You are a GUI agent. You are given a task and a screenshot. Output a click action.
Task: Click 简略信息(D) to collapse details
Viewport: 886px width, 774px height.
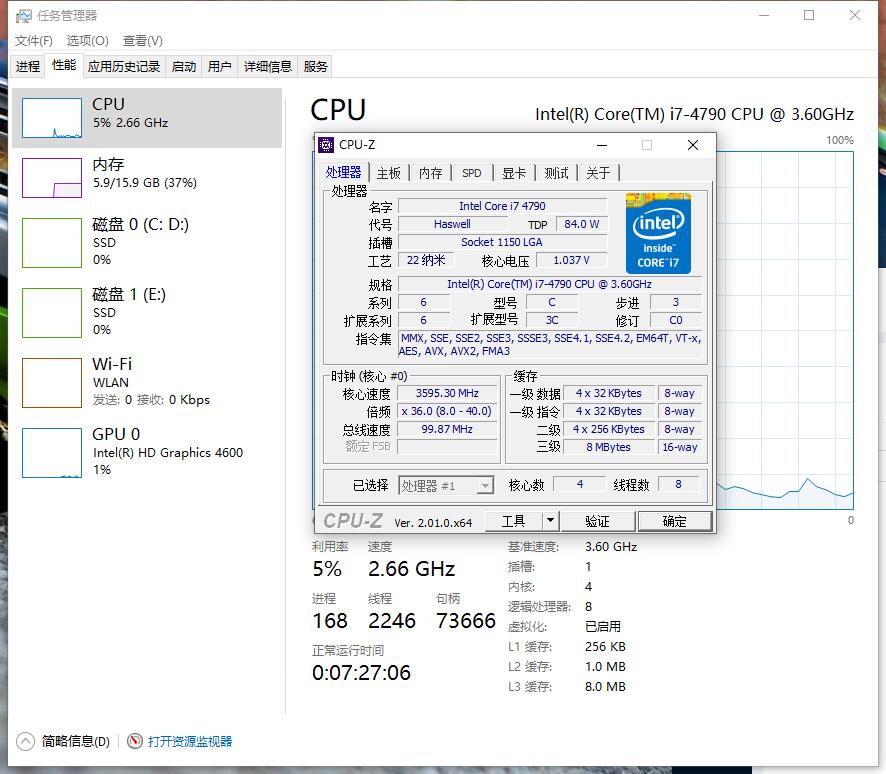click(76, 741)
